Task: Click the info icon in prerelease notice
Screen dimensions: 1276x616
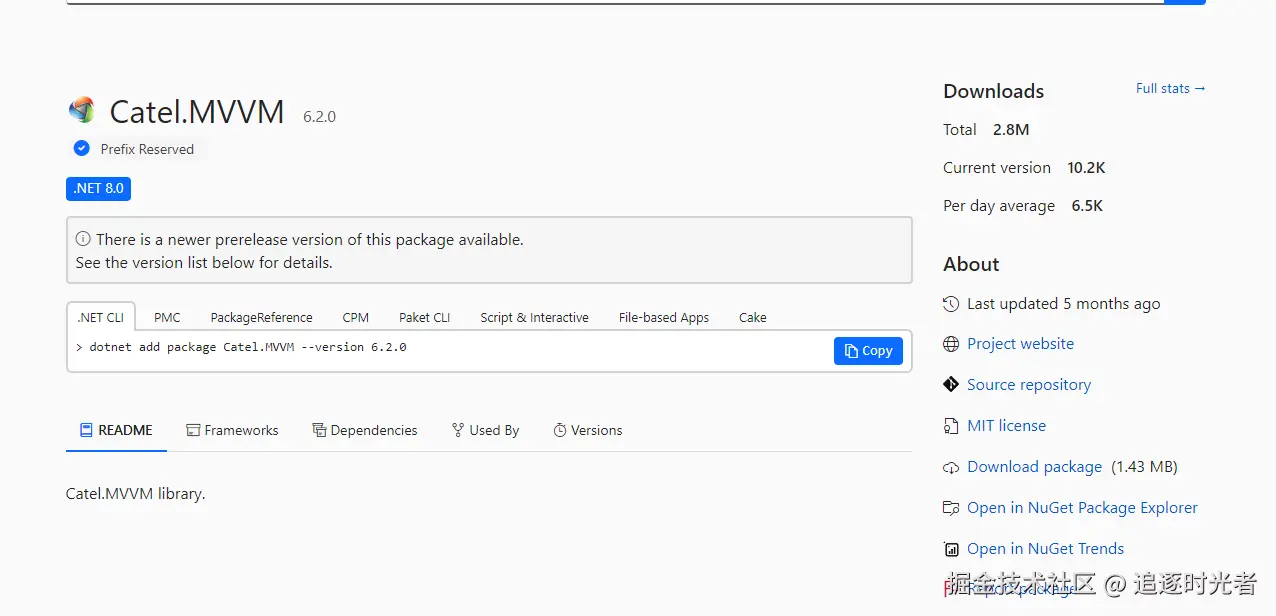Action: click(84, 240)
